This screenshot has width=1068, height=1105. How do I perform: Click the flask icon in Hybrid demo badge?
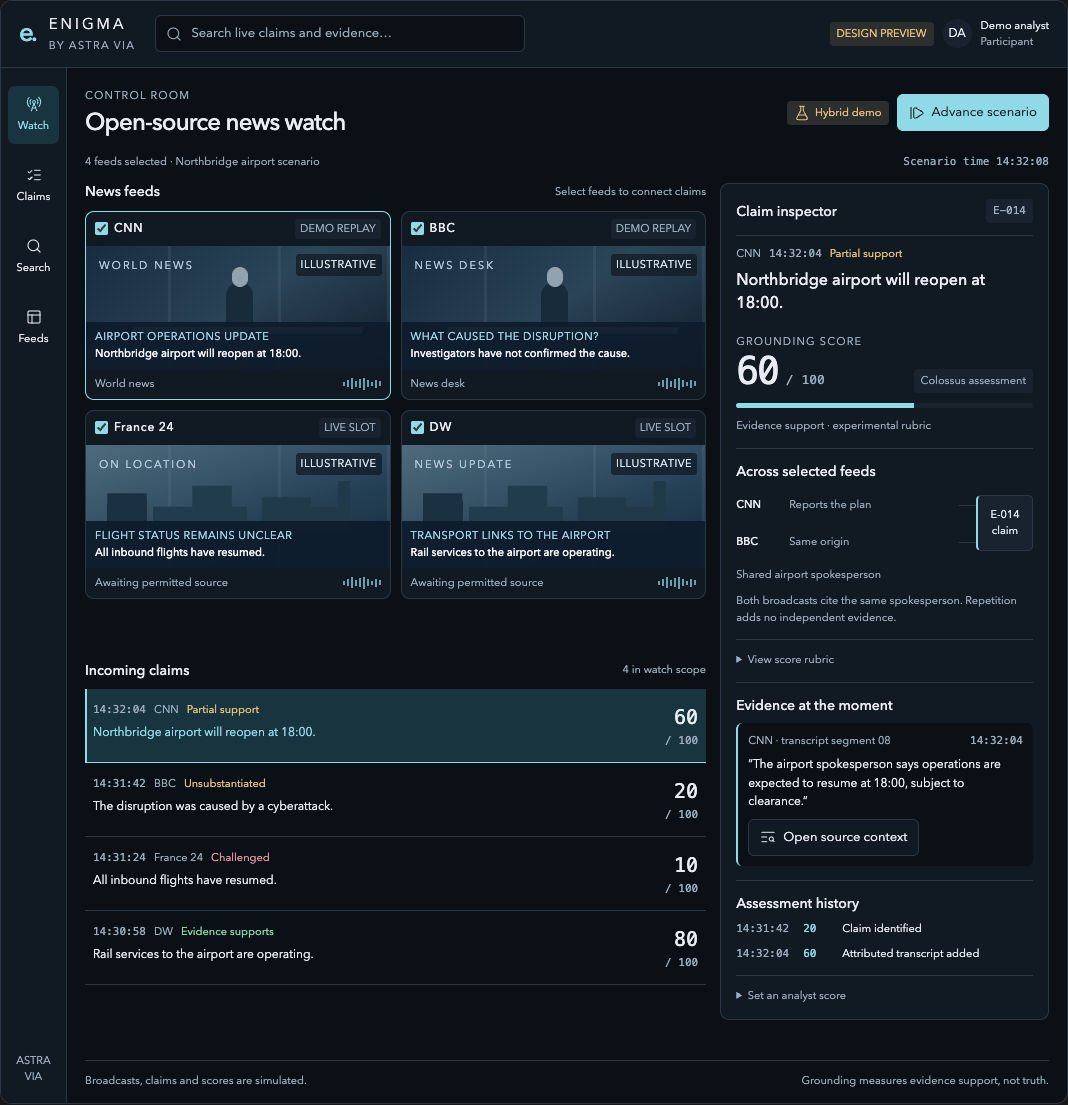(x=802, y=113)
